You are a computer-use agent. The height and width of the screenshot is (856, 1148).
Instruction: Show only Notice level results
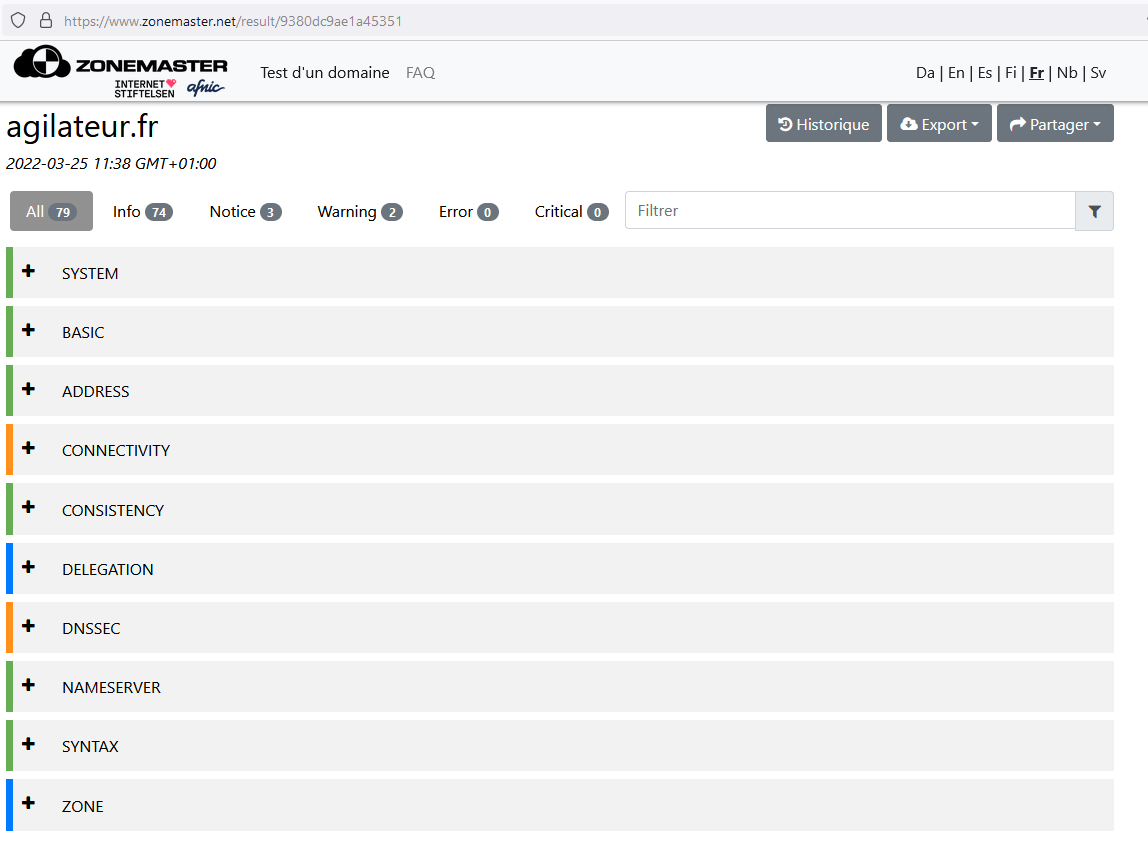245,211
